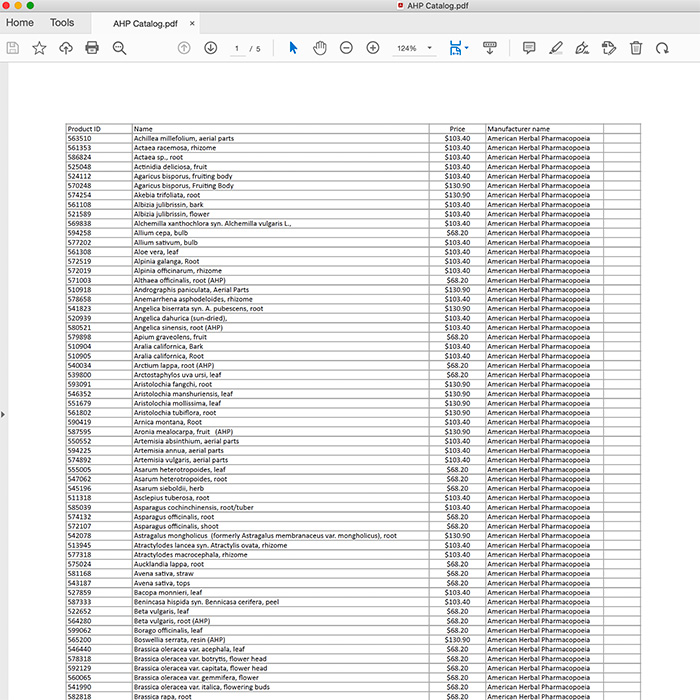Click the 'Price' column header
The image size is (700, 700).
coord(457,129)
